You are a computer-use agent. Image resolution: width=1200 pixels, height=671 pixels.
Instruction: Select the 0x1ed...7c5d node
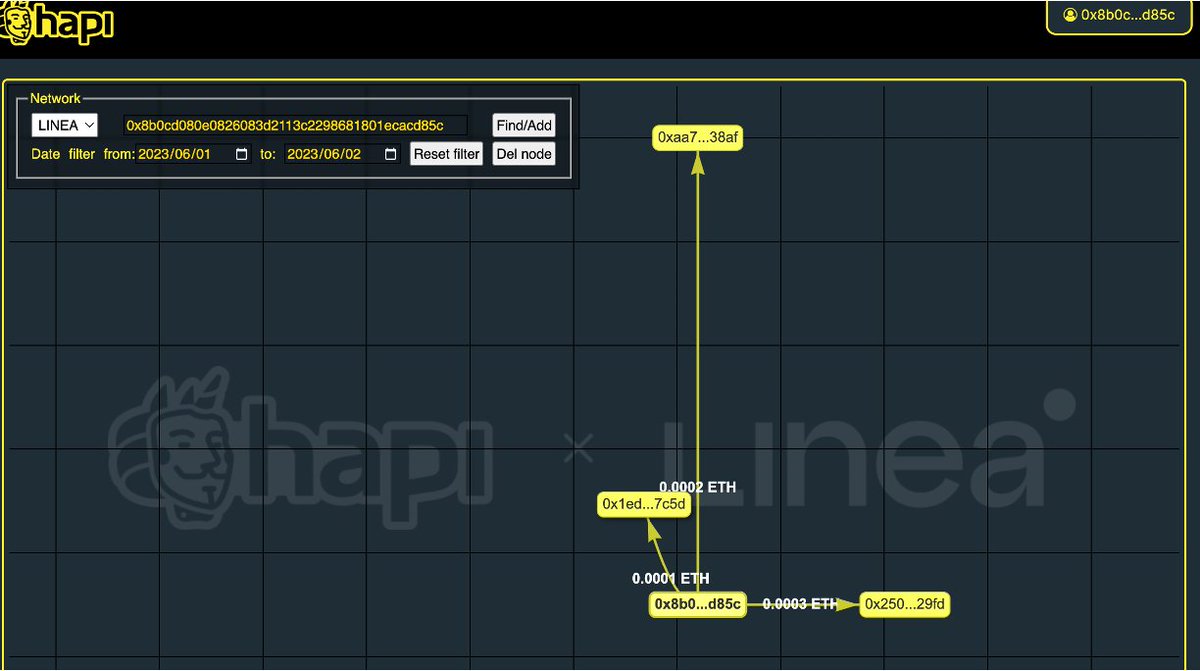pos(644,504)
